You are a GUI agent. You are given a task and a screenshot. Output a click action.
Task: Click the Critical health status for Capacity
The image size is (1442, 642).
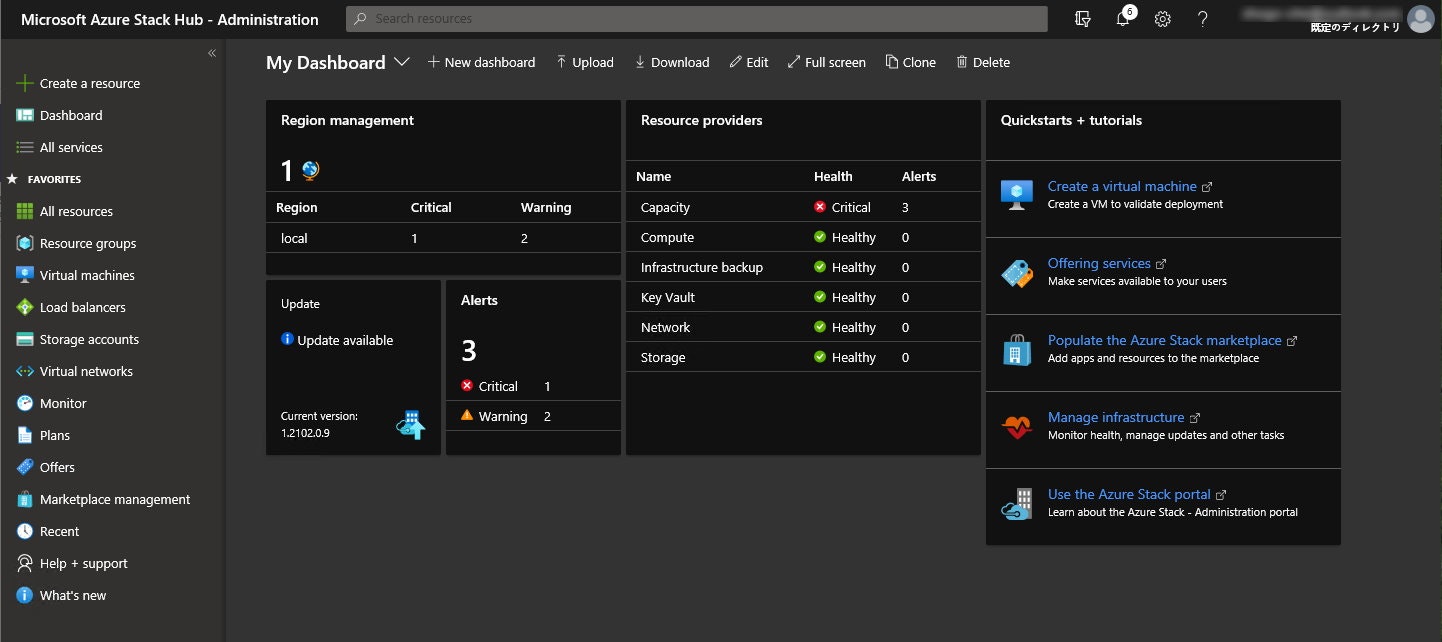tap(842, 207)
